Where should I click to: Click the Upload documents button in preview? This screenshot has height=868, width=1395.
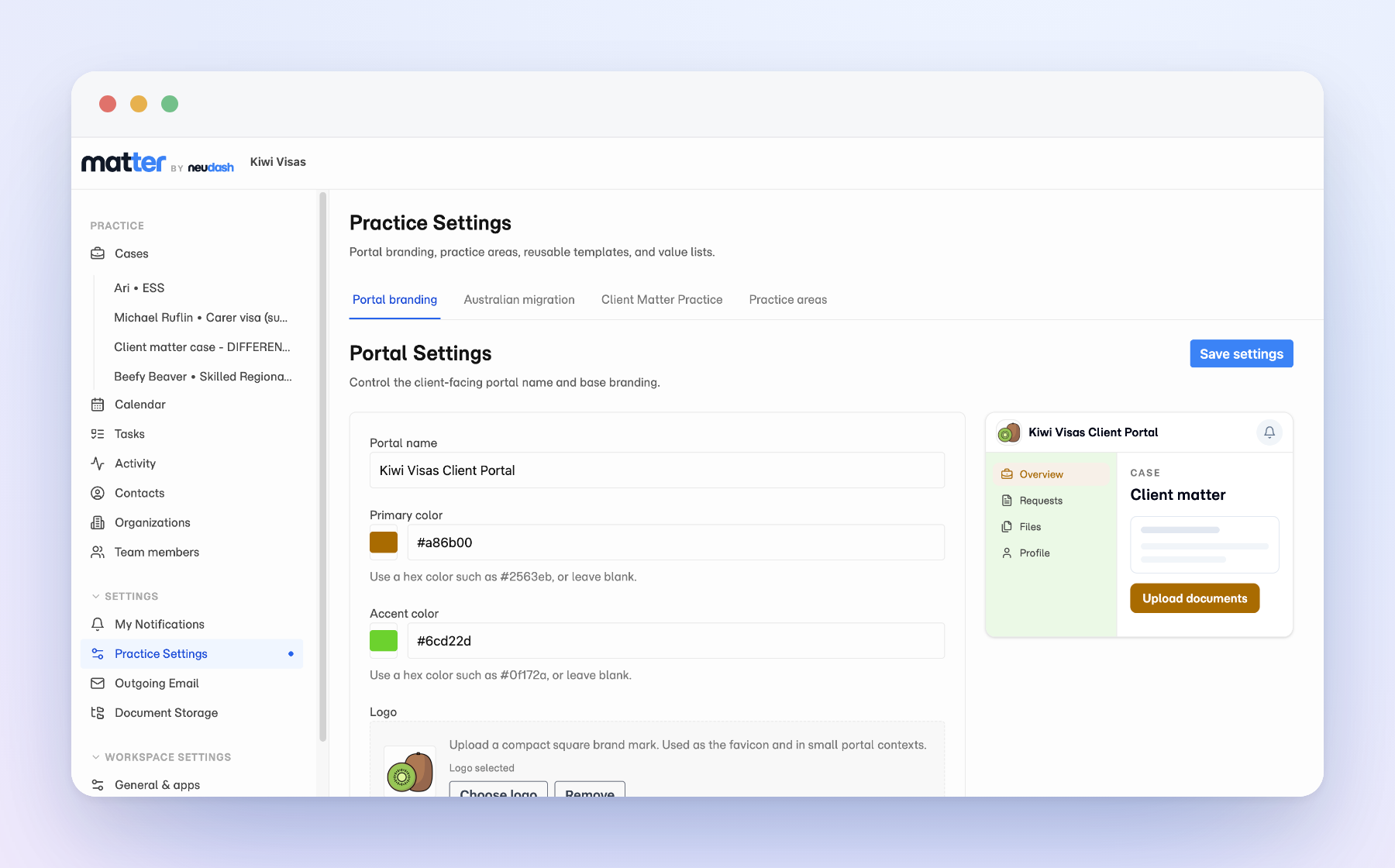1194,598
